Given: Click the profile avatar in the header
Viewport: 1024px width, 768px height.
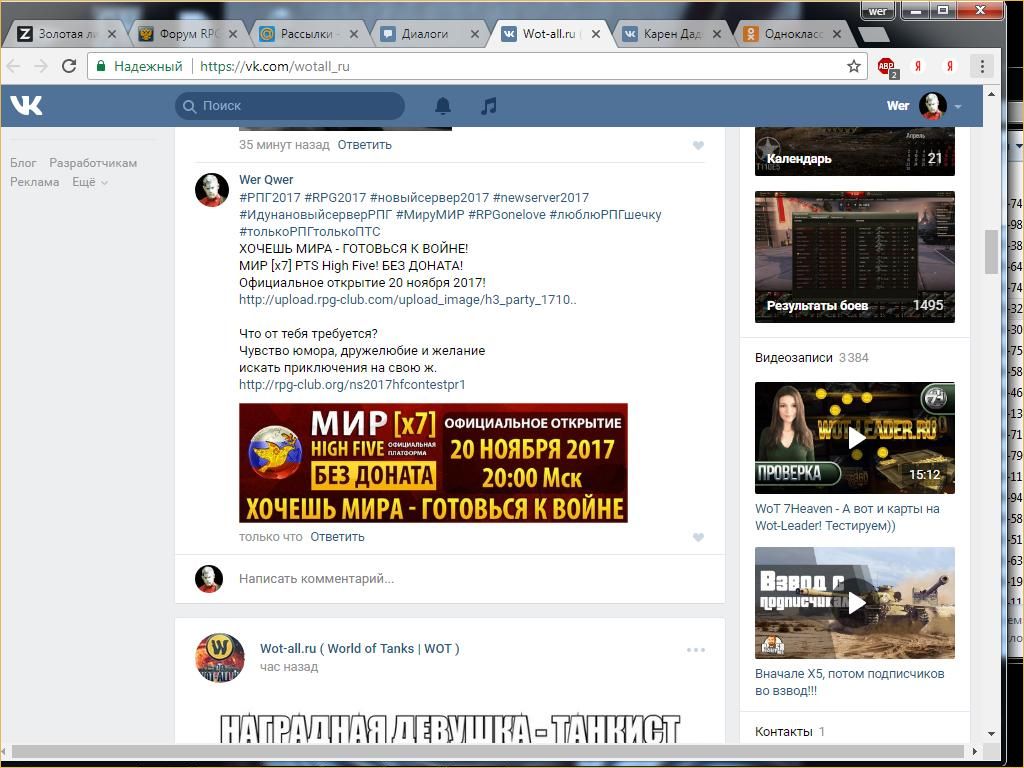Looking at the screenshot, I should 933,106.
